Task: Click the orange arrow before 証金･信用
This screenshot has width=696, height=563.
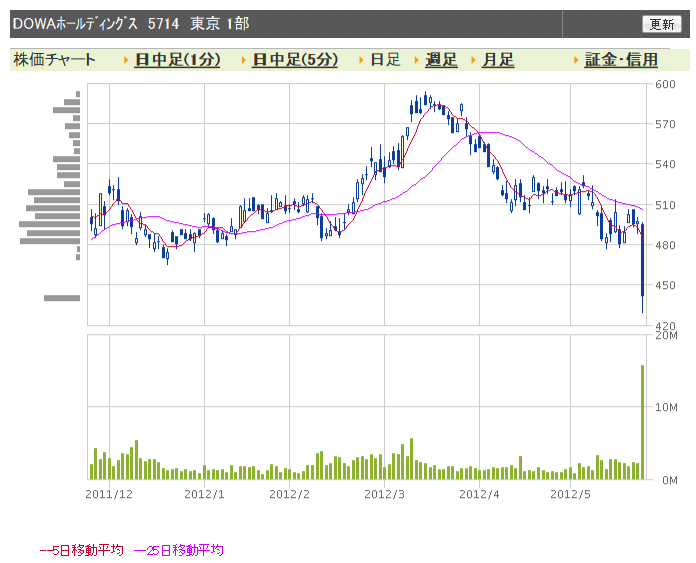Action: [x=576, y=60]
